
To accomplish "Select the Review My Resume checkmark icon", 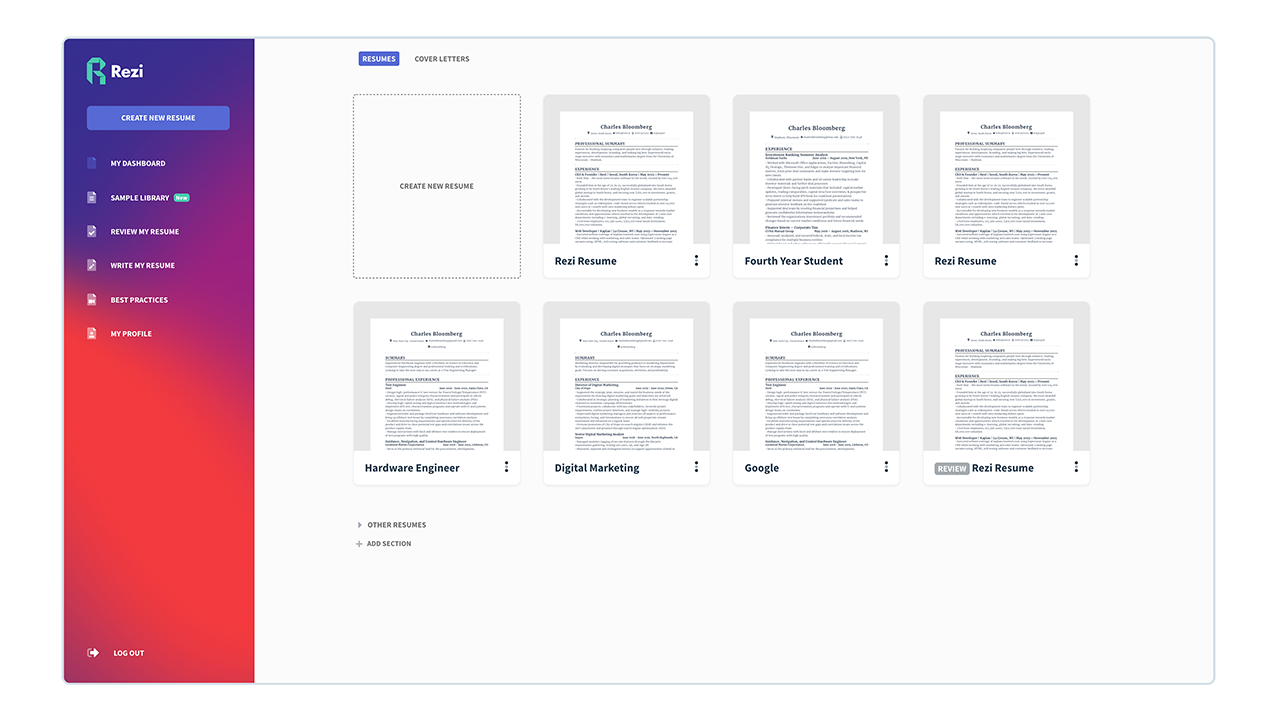I will [x=92, y=232].
